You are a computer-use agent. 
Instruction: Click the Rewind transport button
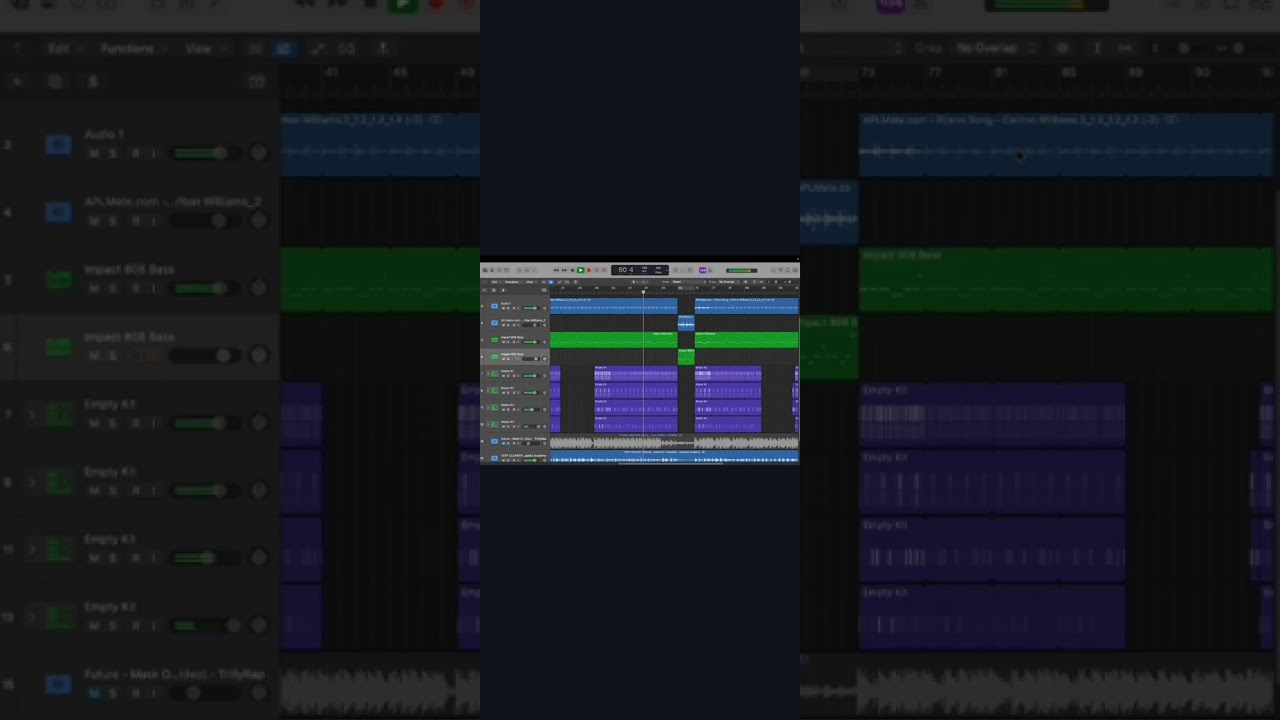pyautogui.click(x=556, y=270)
